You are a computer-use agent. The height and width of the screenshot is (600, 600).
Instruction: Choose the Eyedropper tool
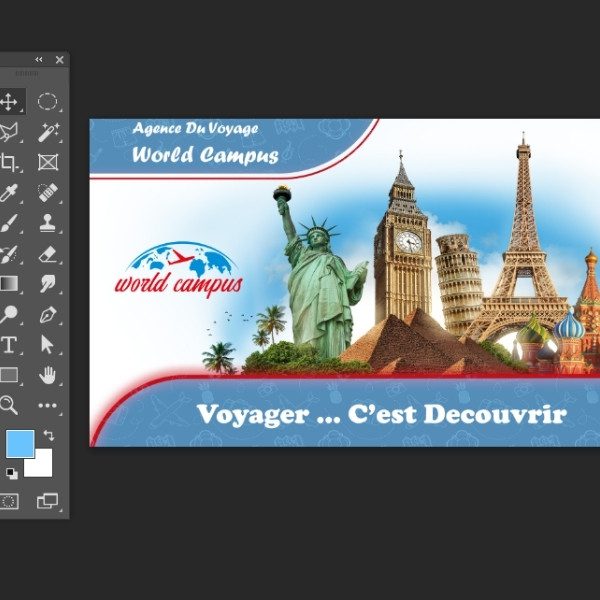click(x=9, y=192)
